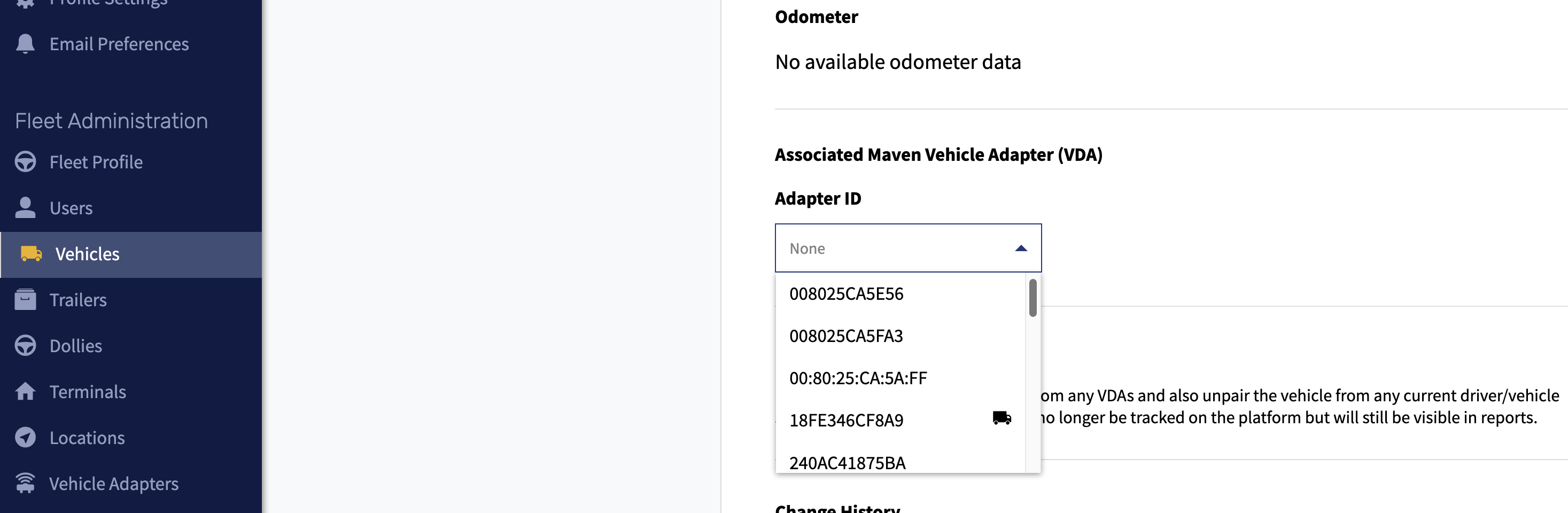
Task: Click the Trailers box icon
Action: click(x=25, y=299)
